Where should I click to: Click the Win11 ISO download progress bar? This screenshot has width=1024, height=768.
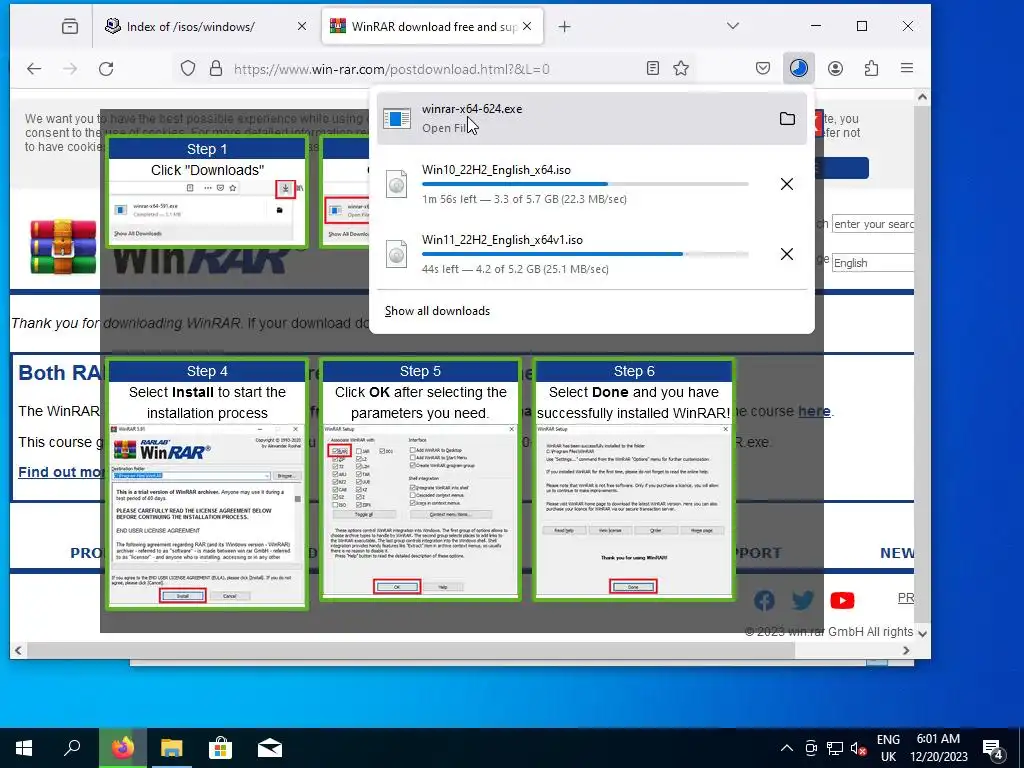tap(585, 254)
